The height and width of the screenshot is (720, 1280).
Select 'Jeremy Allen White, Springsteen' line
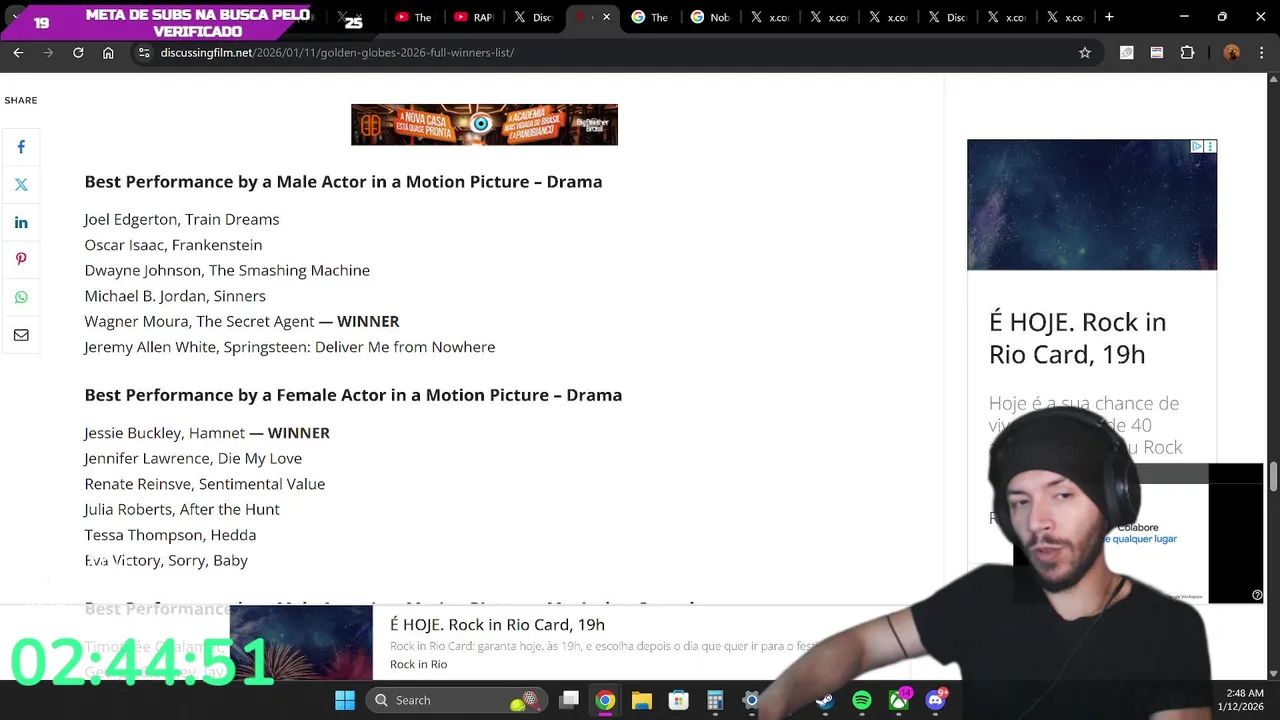click(290, 347)
